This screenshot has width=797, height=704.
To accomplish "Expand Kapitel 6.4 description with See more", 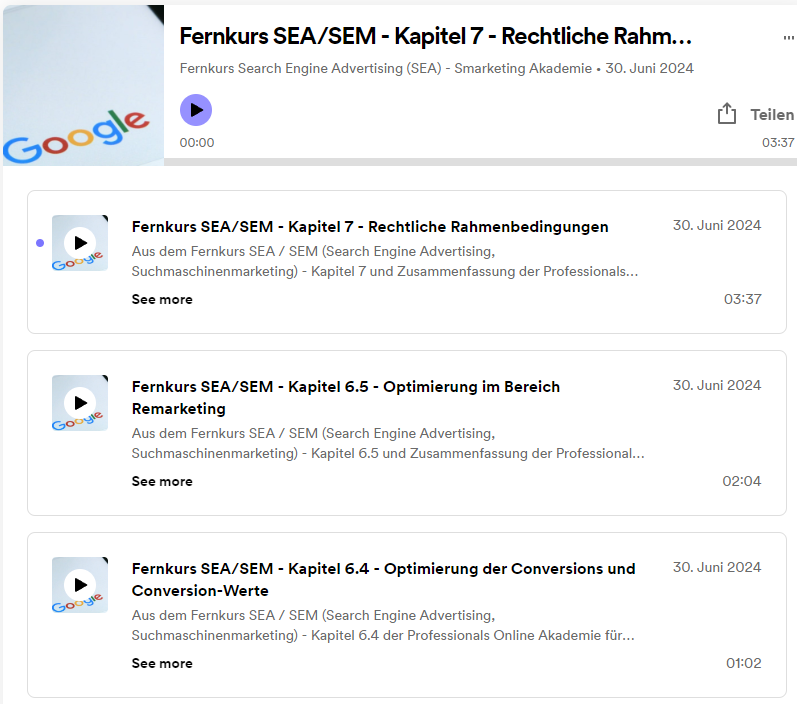I will click(162, 663).
